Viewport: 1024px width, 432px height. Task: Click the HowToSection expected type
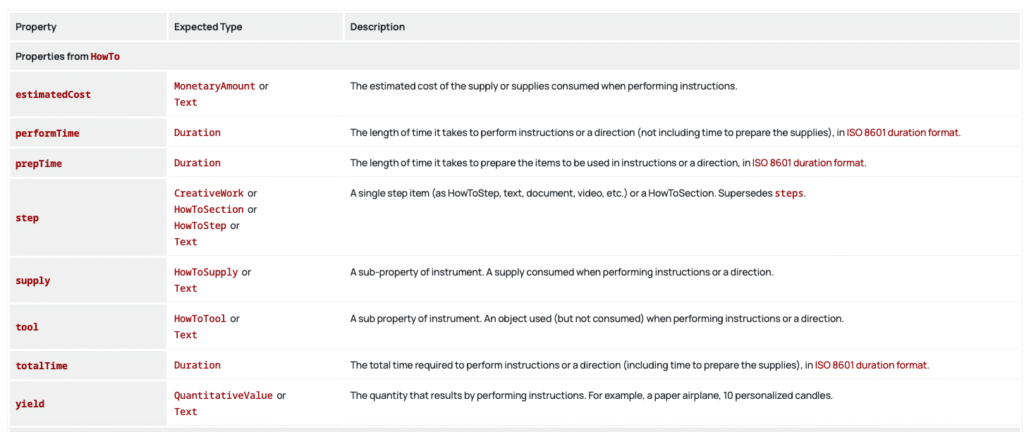pos(208,209)
